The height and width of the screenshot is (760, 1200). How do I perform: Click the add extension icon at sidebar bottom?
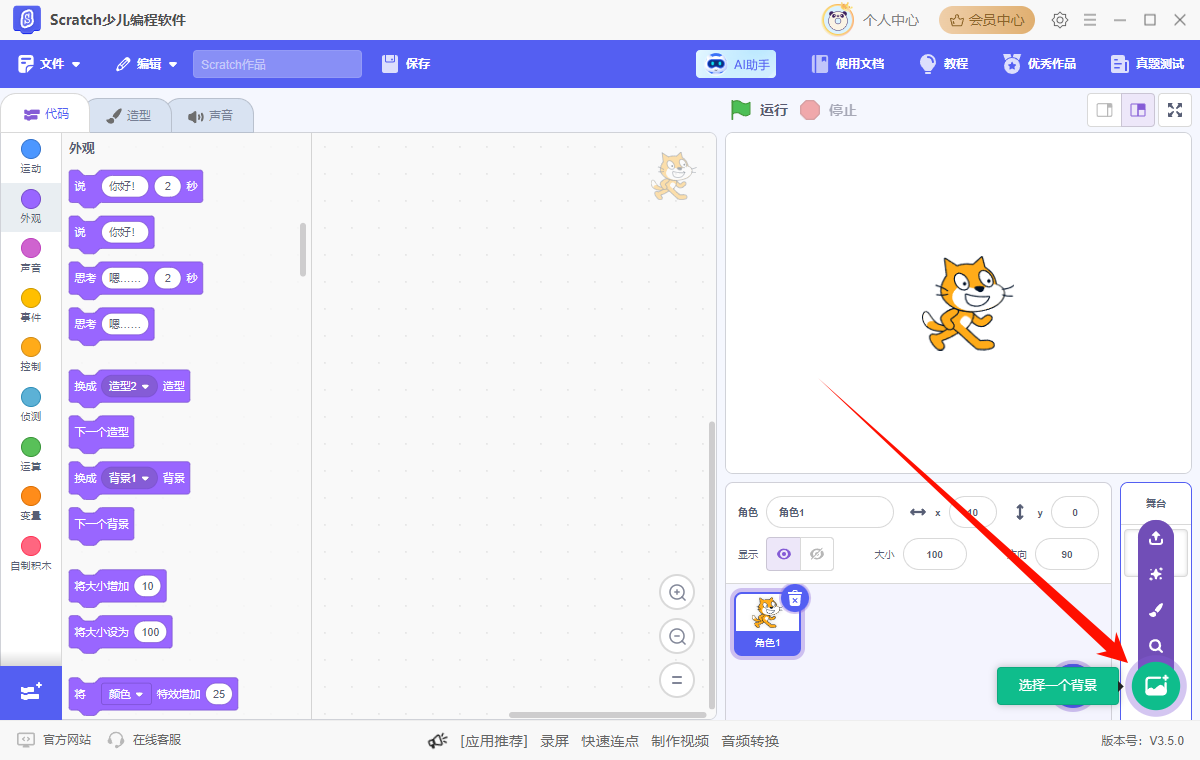tap(30, 690)
